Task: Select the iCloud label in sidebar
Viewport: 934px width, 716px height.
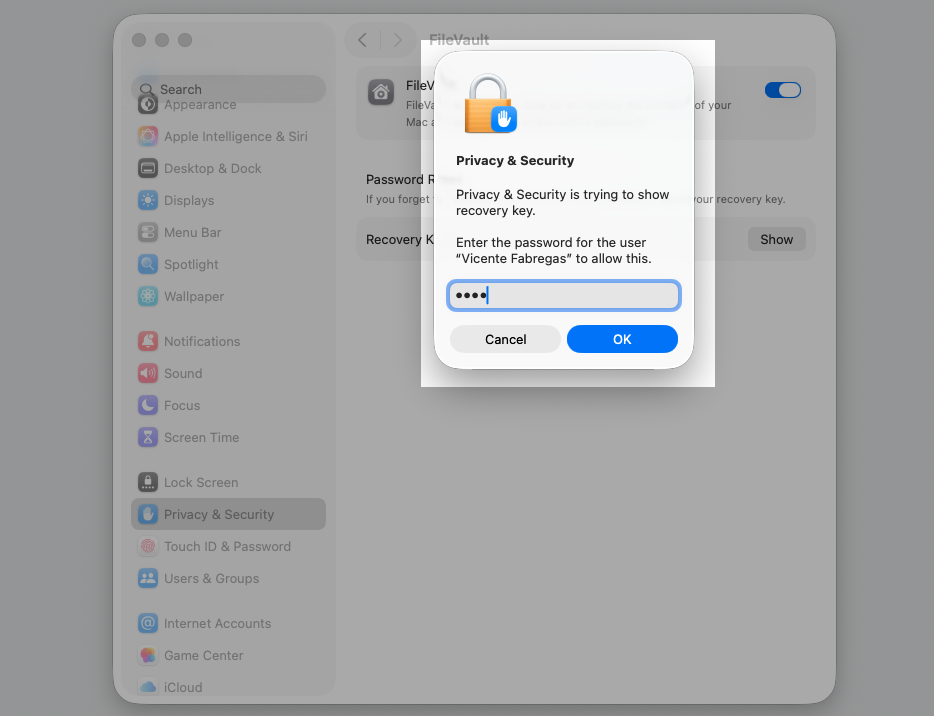Action: (x=183, y=687)
